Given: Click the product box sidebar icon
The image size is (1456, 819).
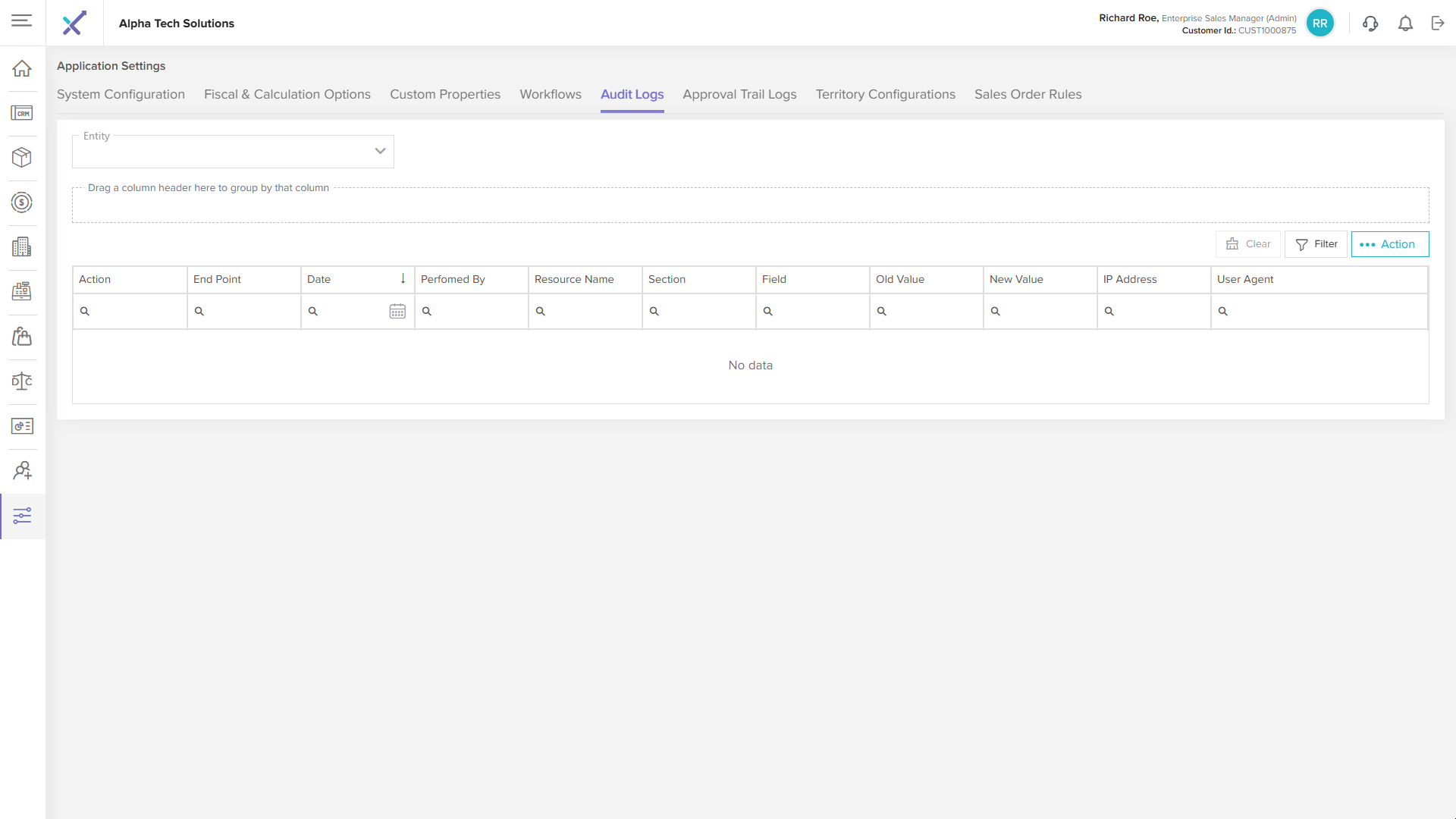Looking at the screenshot, I should click(x=22, y=158).
